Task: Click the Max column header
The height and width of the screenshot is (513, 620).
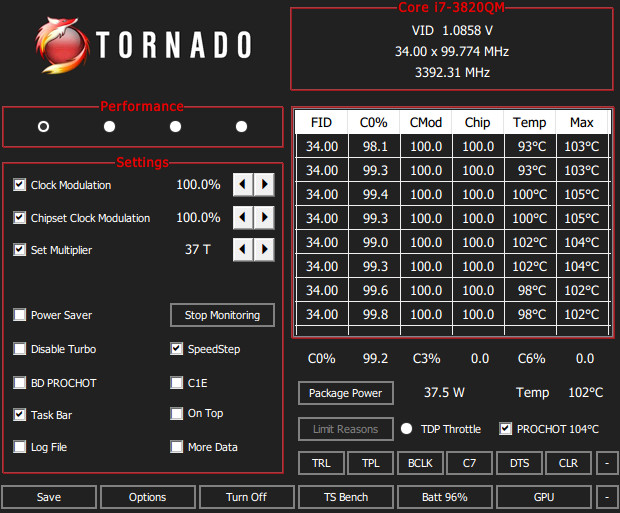Action: (x=582, y=123)
